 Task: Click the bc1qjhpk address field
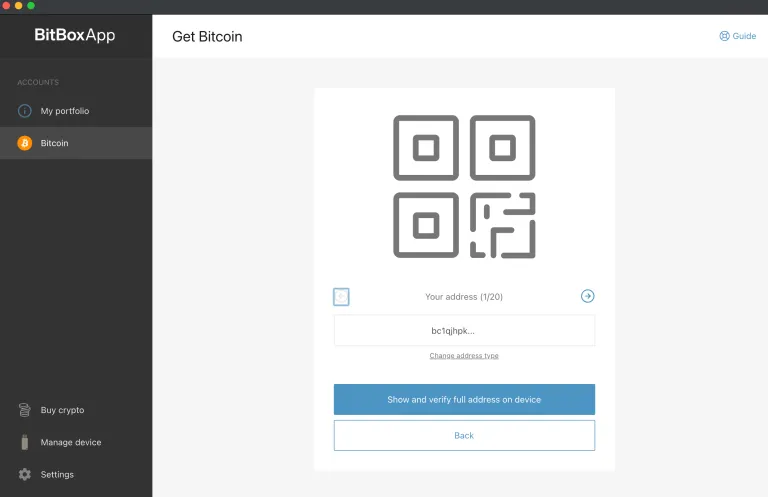coord(464,330)
